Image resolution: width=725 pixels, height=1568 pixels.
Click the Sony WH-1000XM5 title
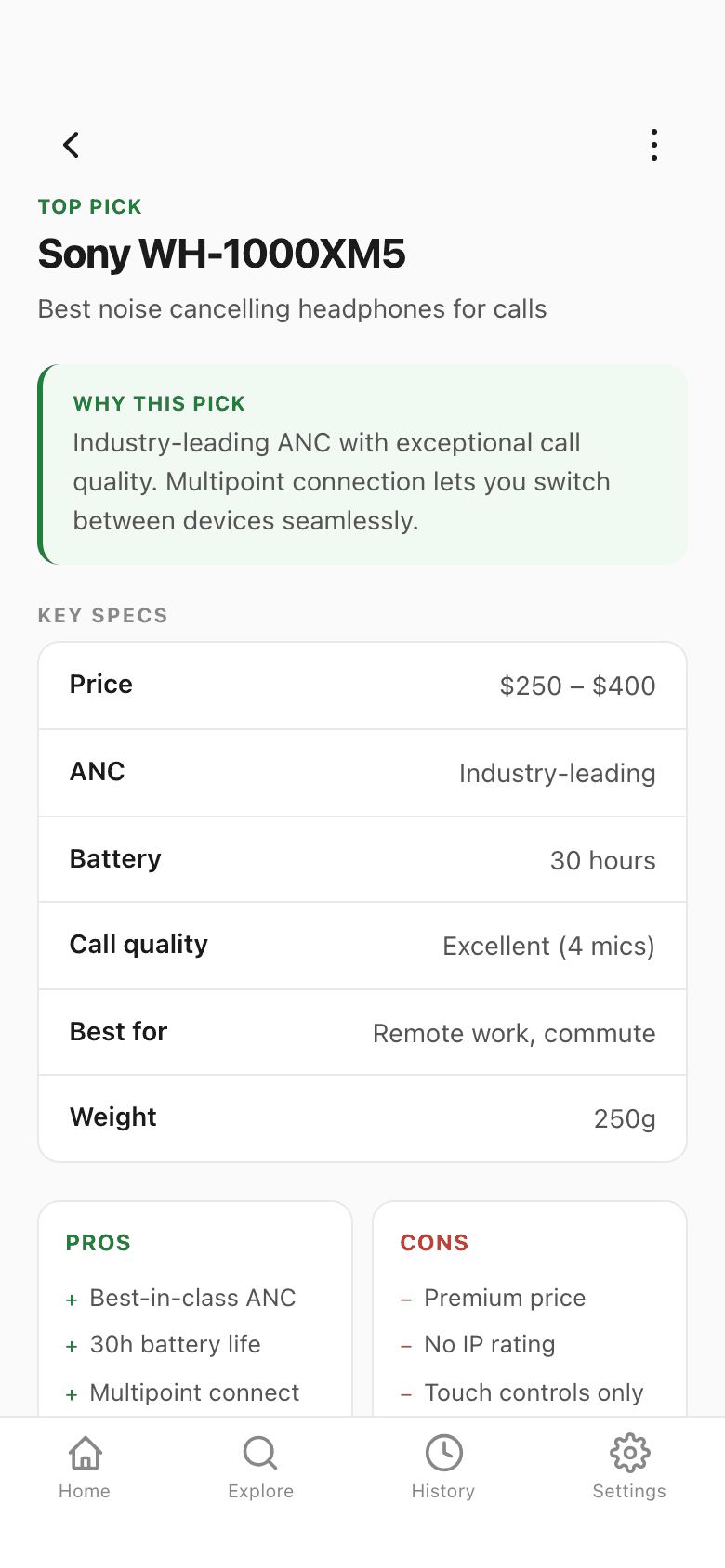[x=221, y=254]
